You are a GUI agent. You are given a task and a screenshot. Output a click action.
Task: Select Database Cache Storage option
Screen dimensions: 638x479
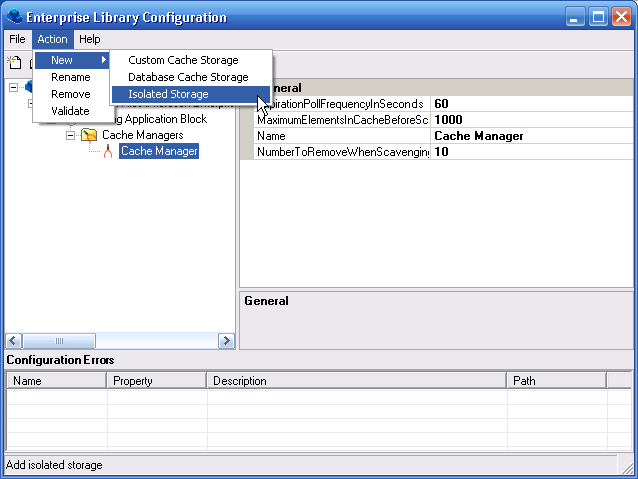coord(188,77)
